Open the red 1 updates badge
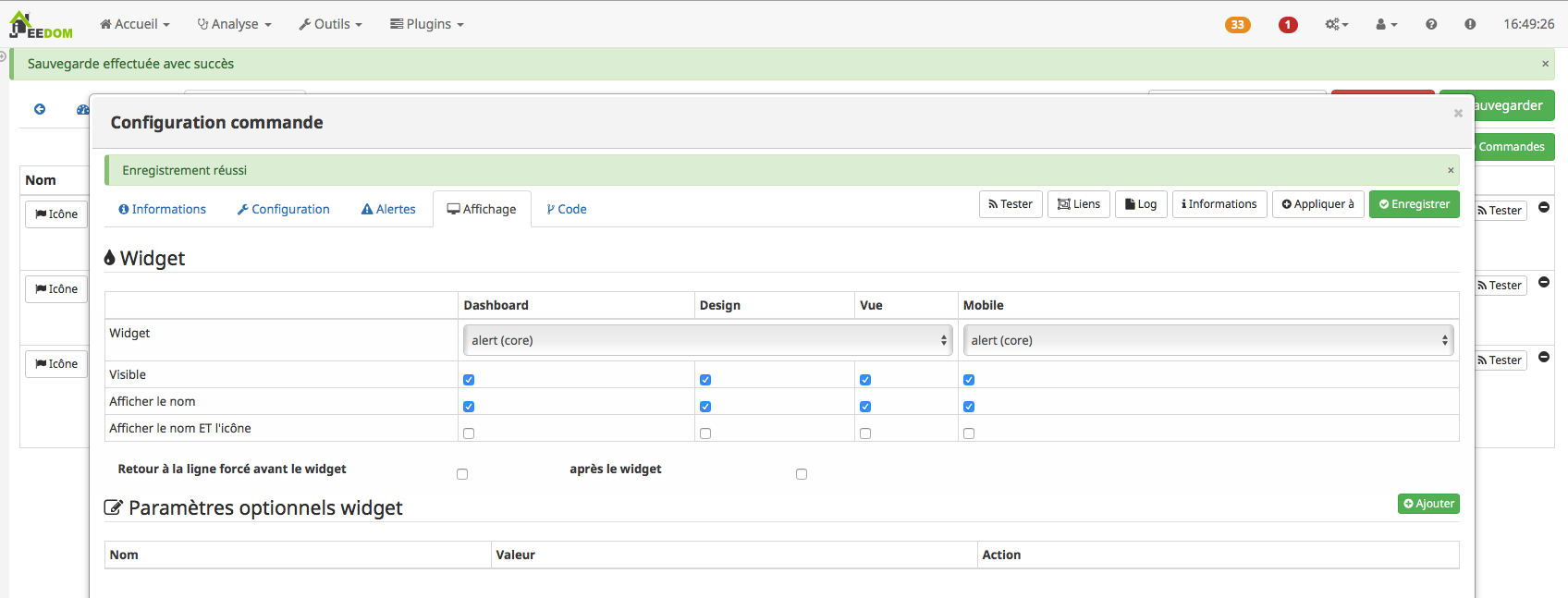The height and width of the screenshot is (598, 1568). point(1287,25)
